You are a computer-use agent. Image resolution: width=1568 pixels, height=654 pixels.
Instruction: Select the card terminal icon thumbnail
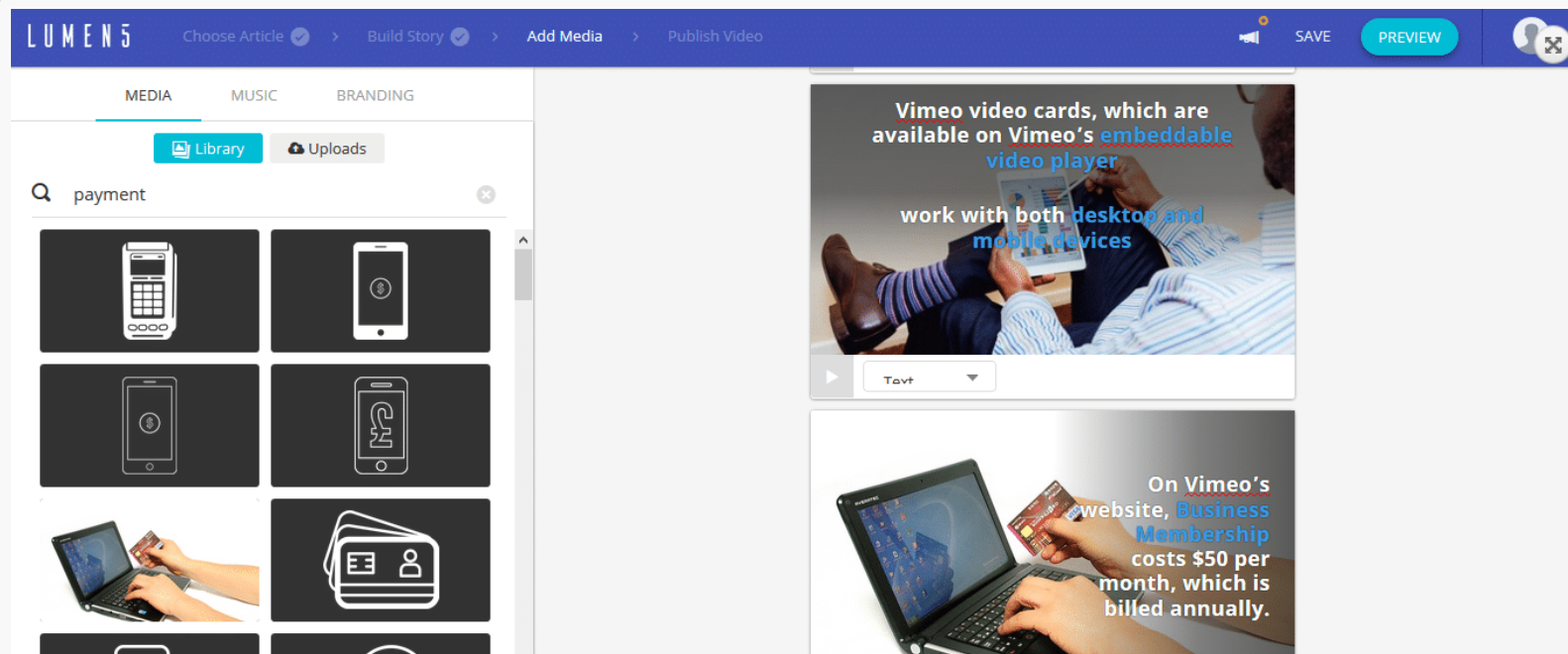pyautogui.click(x=150, y=290)
